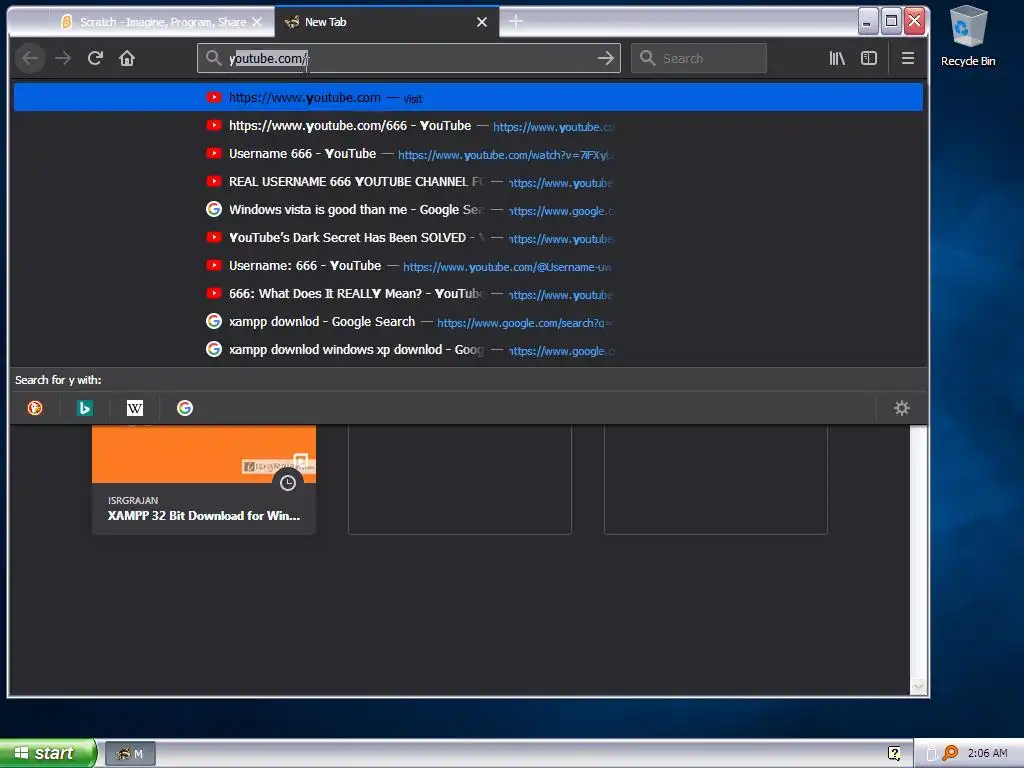Open the hamburger application menu
Image resolution: width=1024 pixels, height=768 pixels.
point(908,58)
